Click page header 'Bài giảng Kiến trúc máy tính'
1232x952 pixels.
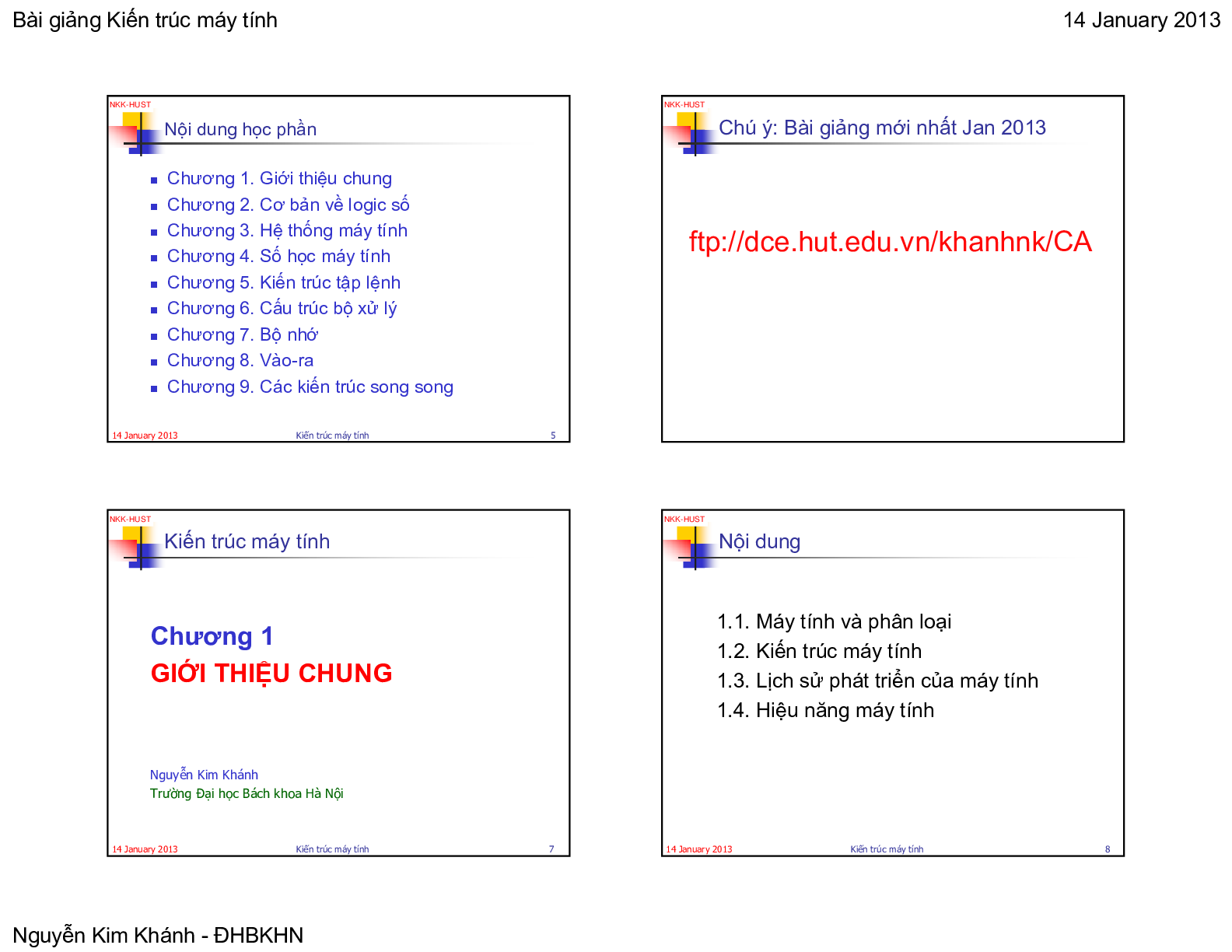click(x=145, y=20)
